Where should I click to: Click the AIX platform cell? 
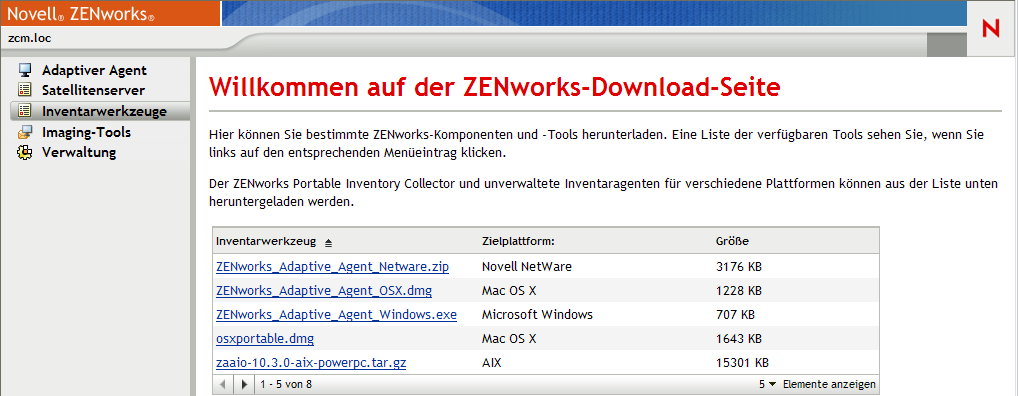(491, 362)
